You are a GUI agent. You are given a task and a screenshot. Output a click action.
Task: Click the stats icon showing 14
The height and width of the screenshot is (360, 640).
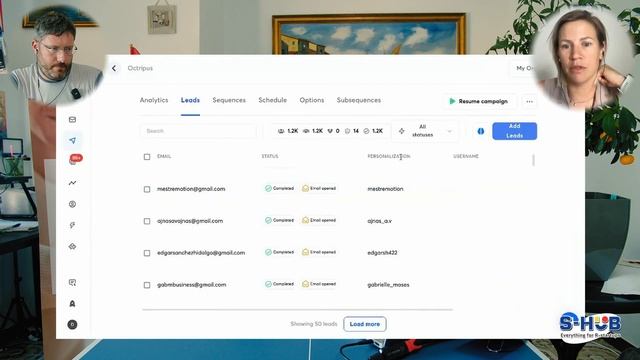347,131
